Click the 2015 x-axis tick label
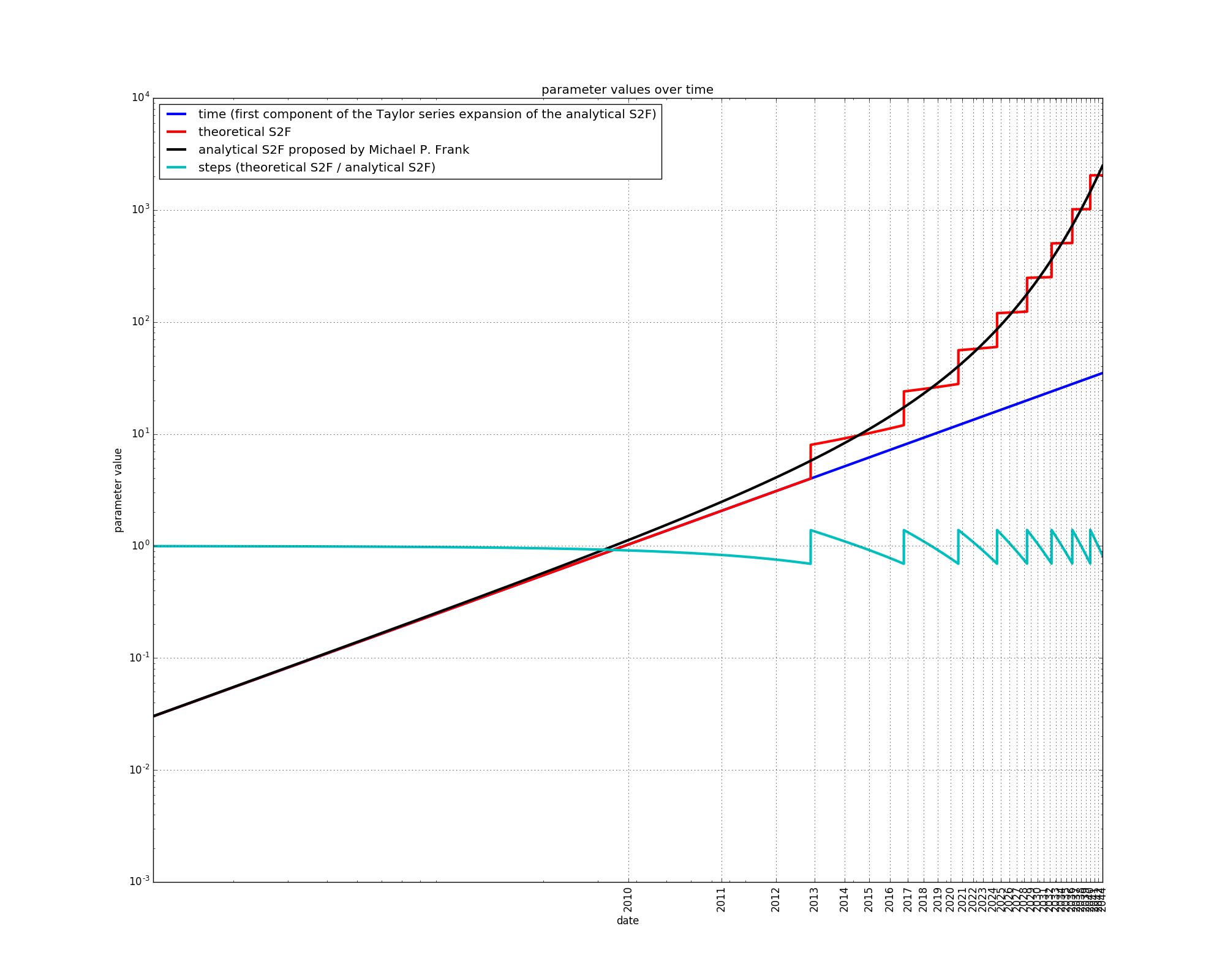 pos(869,899)
